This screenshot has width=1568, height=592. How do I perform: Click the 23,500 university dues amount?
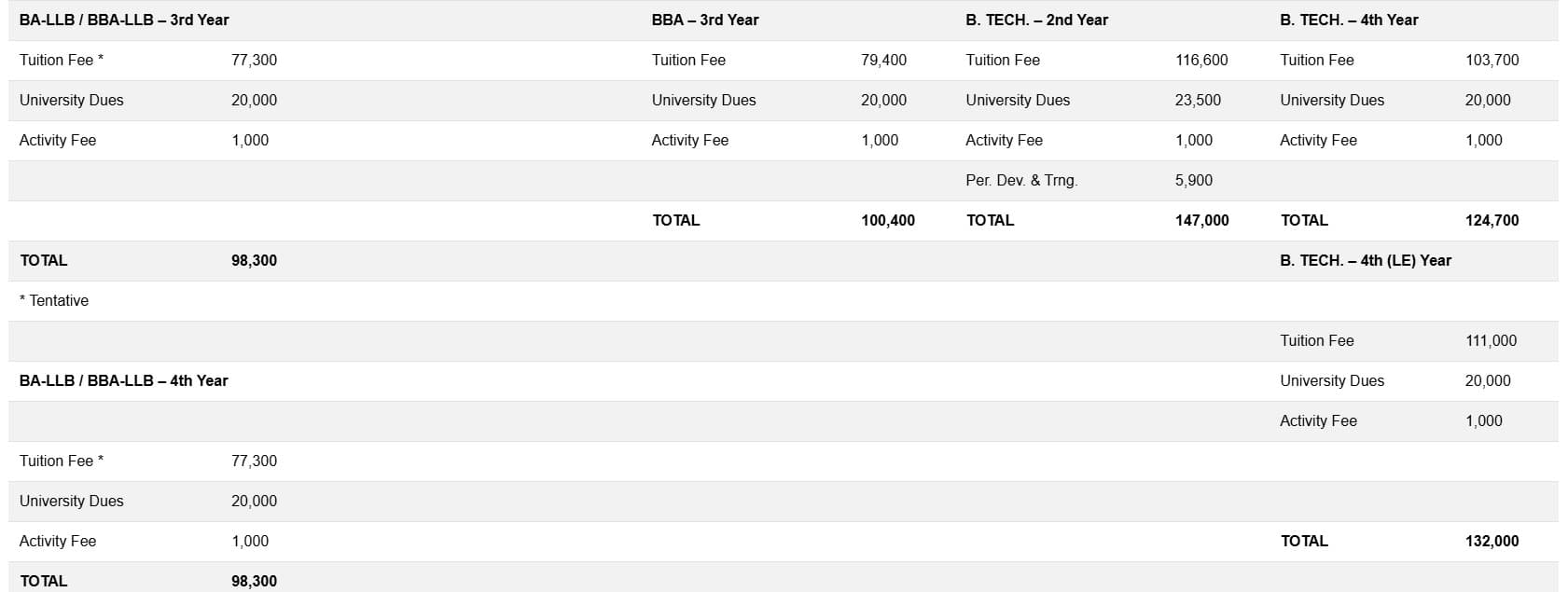tap(1198, 100)
